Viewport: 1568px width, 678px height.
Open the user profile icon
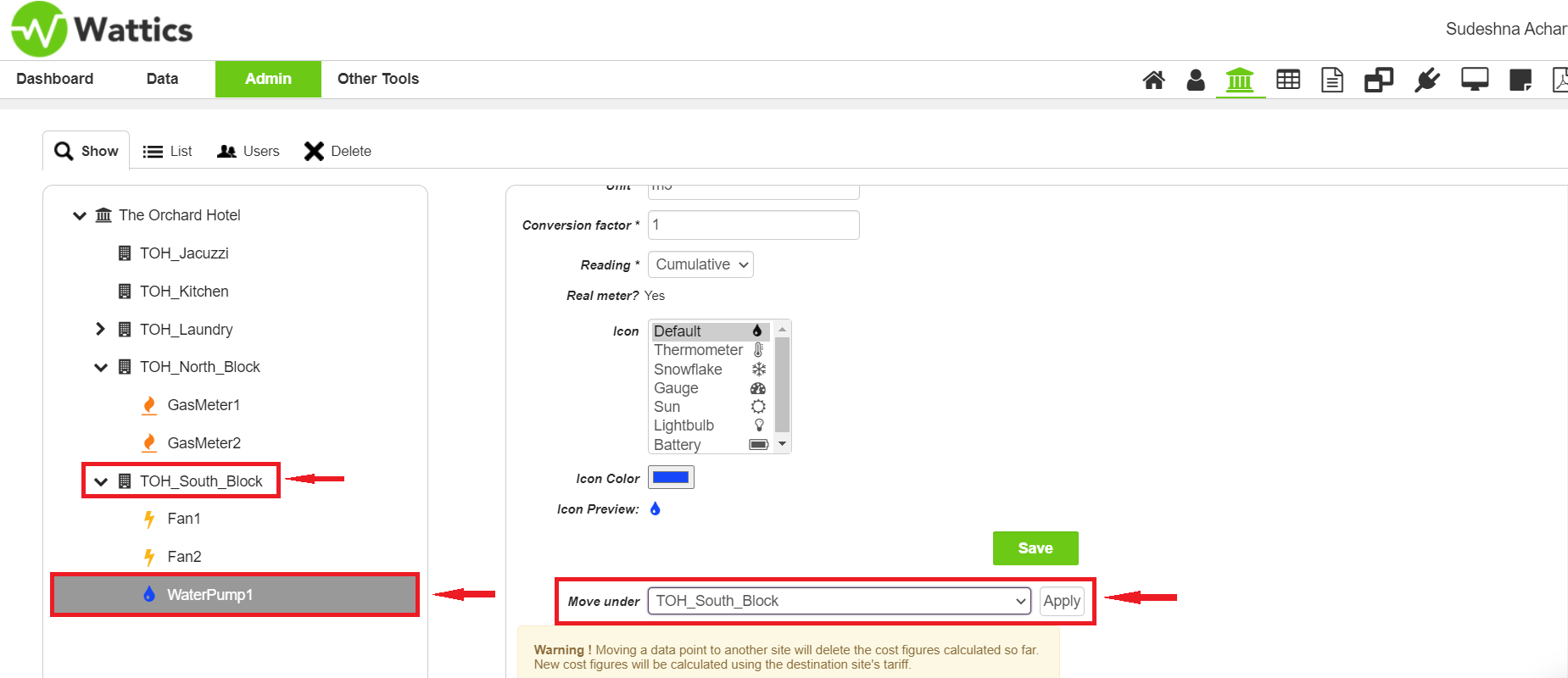1196,80
